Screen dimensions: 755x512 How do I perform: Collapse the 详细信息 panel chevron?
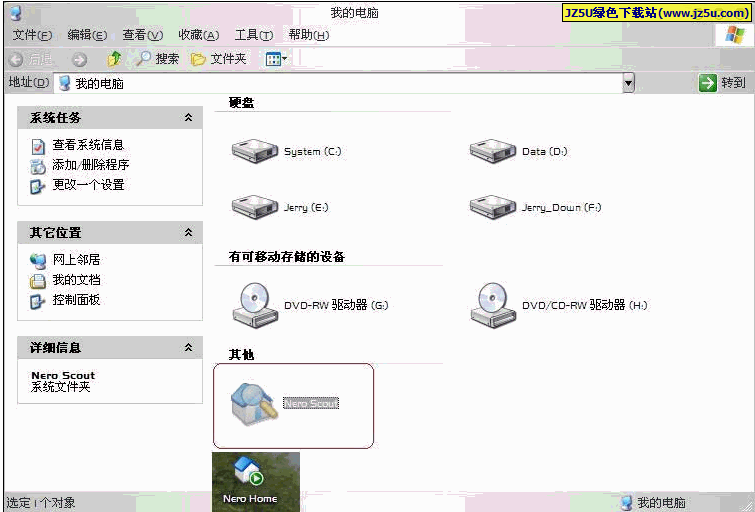pyautogui.click(x=189, y=347)
